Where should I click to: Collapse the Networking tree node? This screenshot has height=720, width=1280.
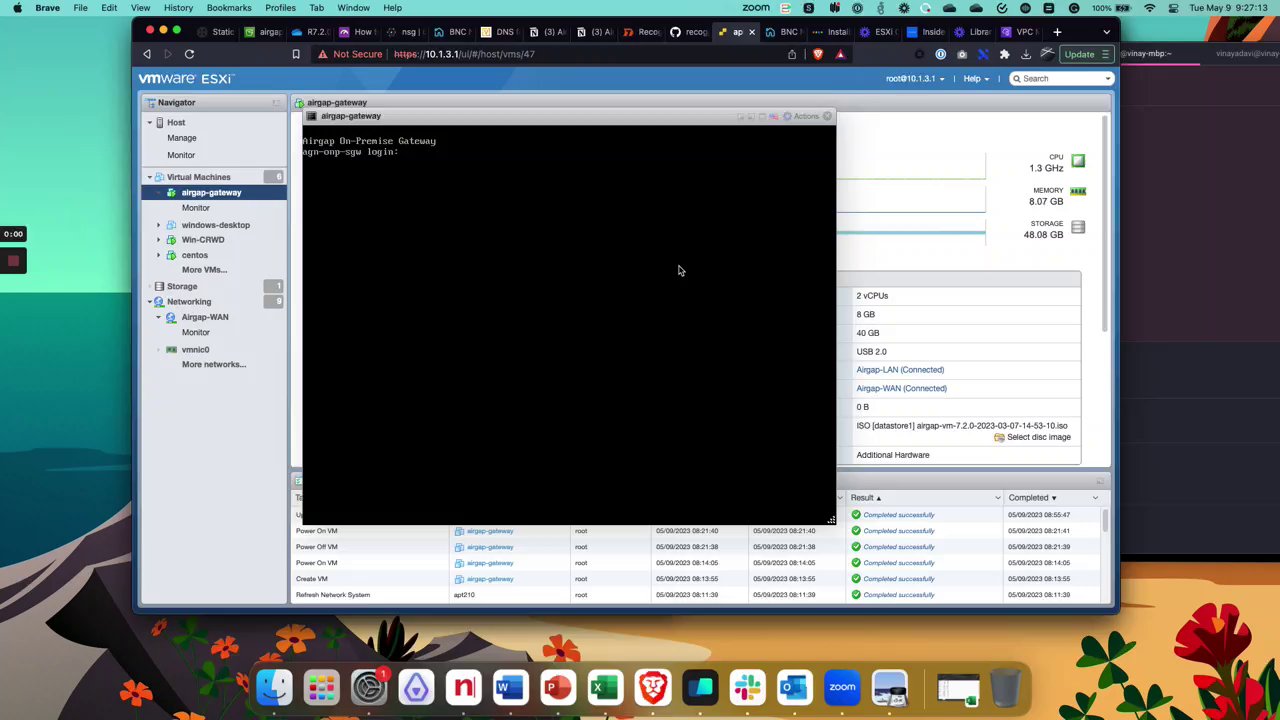[x=149, y=302]
